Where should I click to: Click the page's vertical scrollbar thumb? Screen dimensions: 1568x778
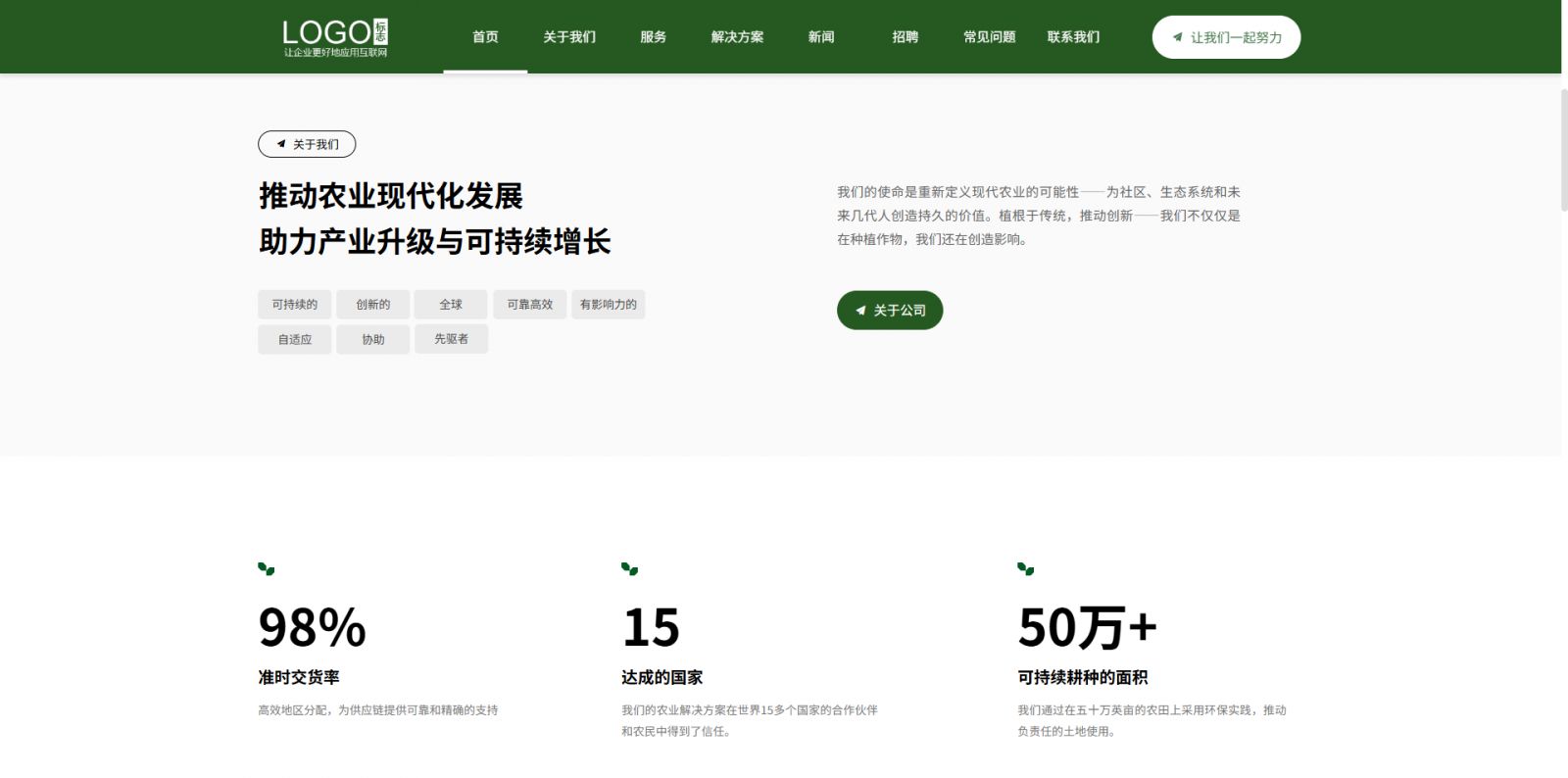pos(1564,149)
